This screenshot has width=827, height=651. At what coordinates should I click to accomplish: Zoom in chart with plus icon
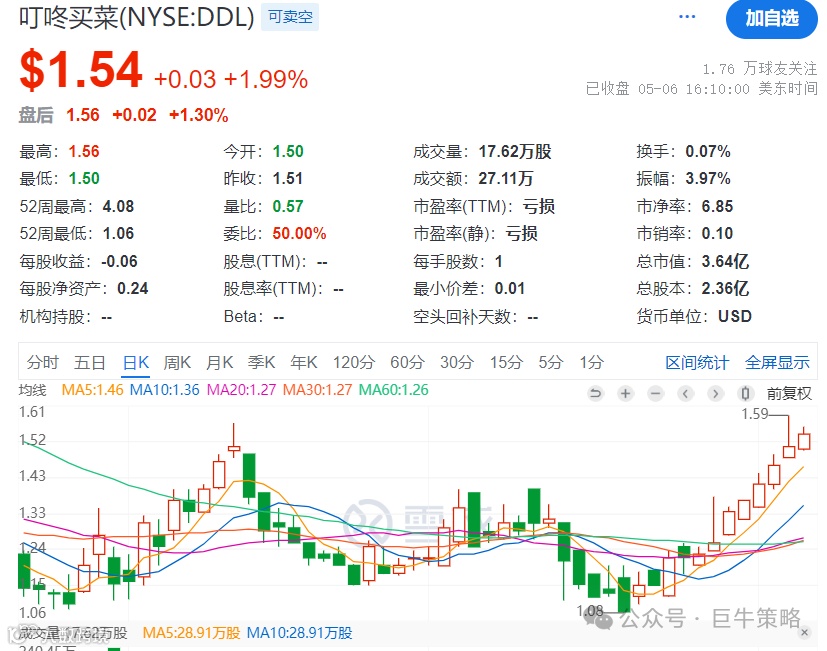(x=626, y=394)
